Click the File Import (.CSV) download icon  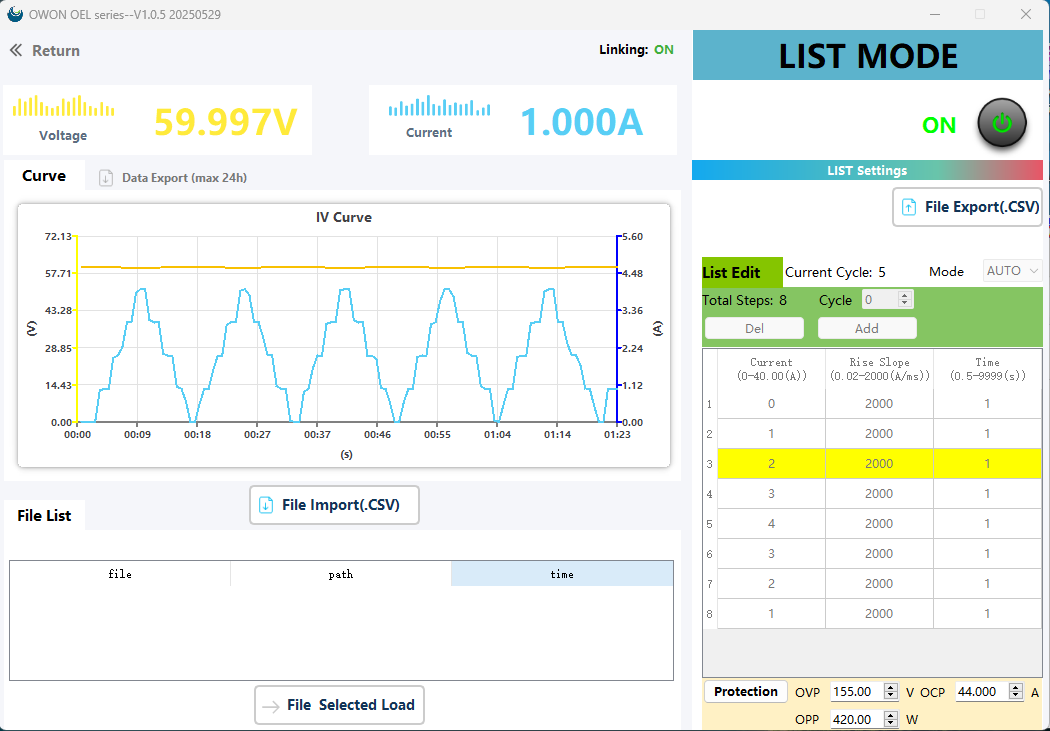pyautogui.click(x=266, y=505)
